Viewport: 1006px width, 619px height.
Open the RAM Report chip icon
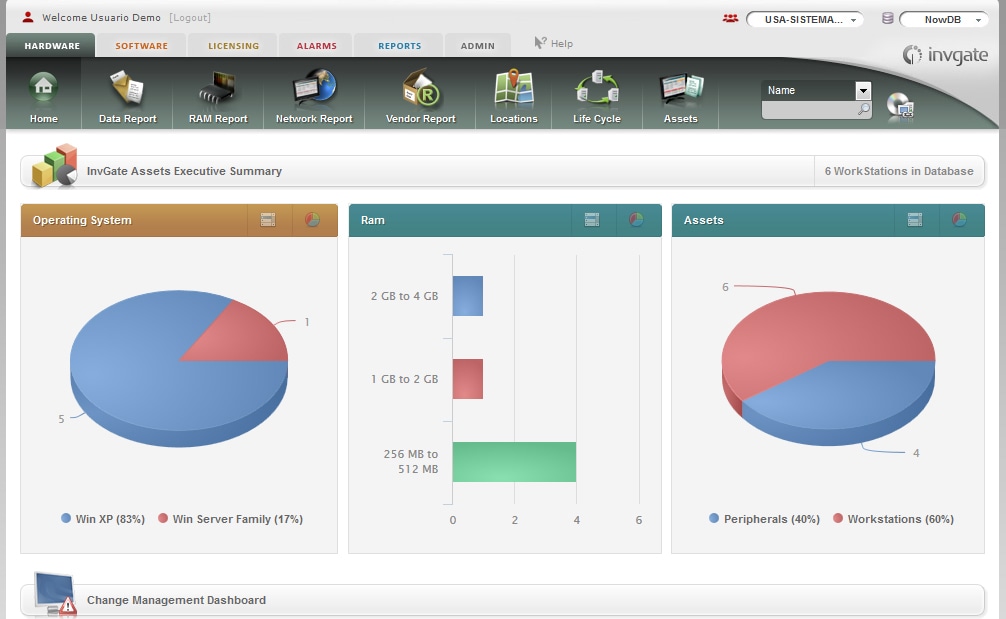(x=217, y=89)
